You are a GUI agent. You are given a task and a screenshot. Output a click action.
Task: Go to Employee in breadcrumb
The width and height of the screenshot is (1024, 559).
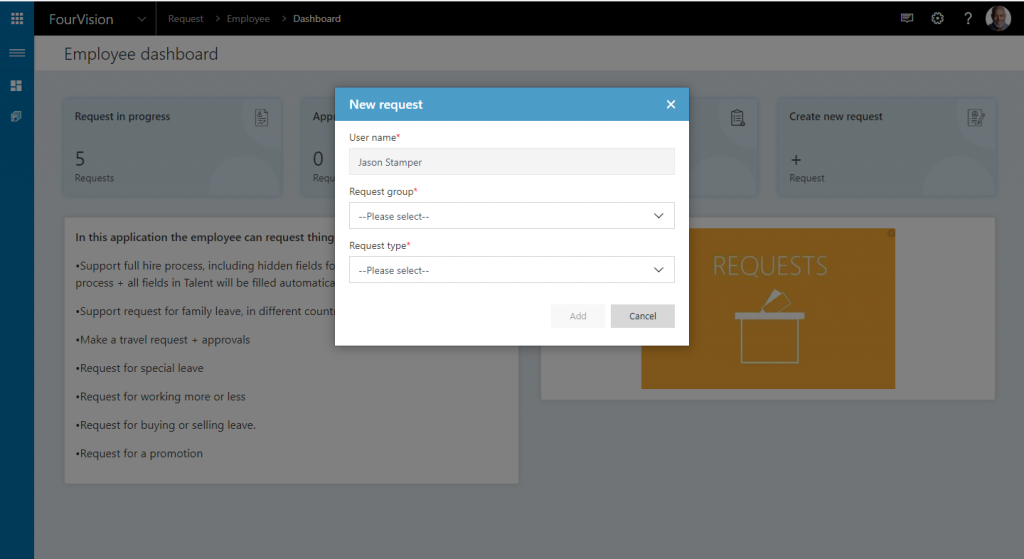coord(248,19)
